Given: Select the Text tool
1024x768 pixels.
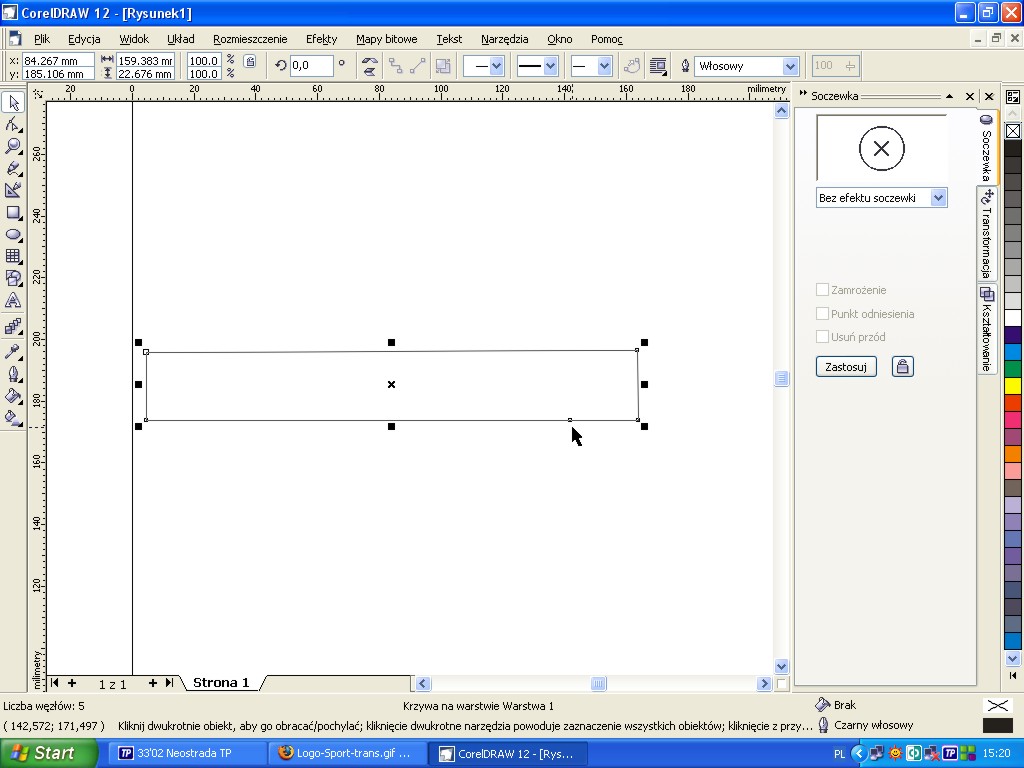Looking at the screenshot, I should point(13,300).
